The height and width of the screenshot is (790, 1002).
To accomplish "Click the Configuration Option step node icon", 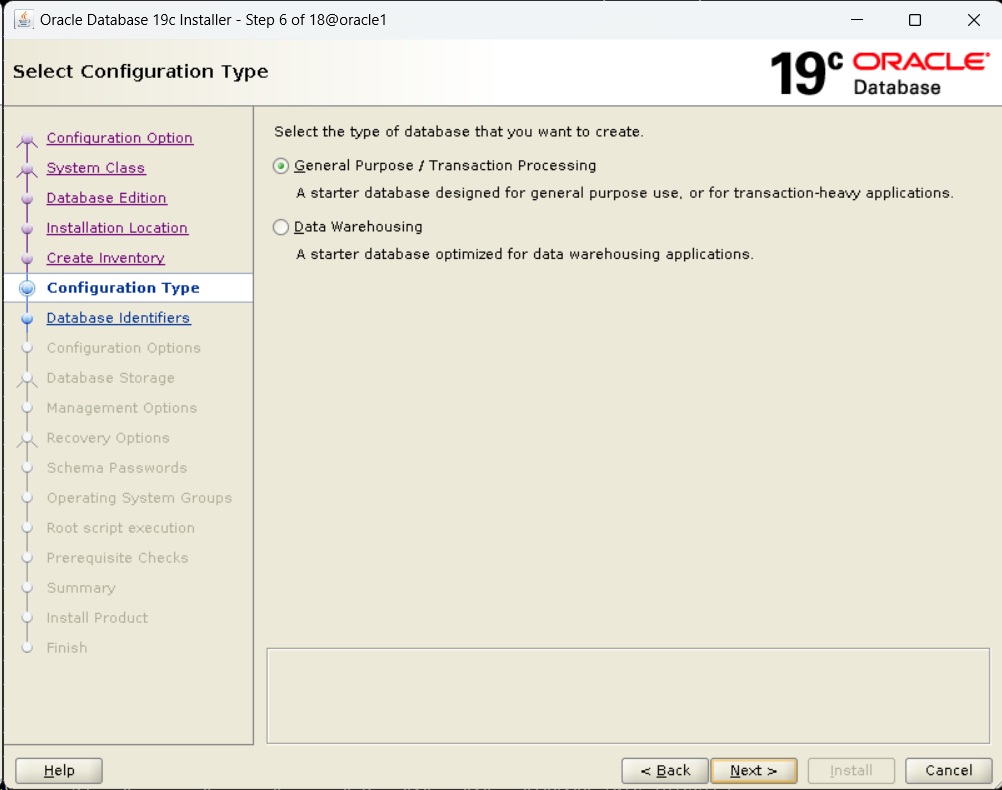I will (28, 140).
